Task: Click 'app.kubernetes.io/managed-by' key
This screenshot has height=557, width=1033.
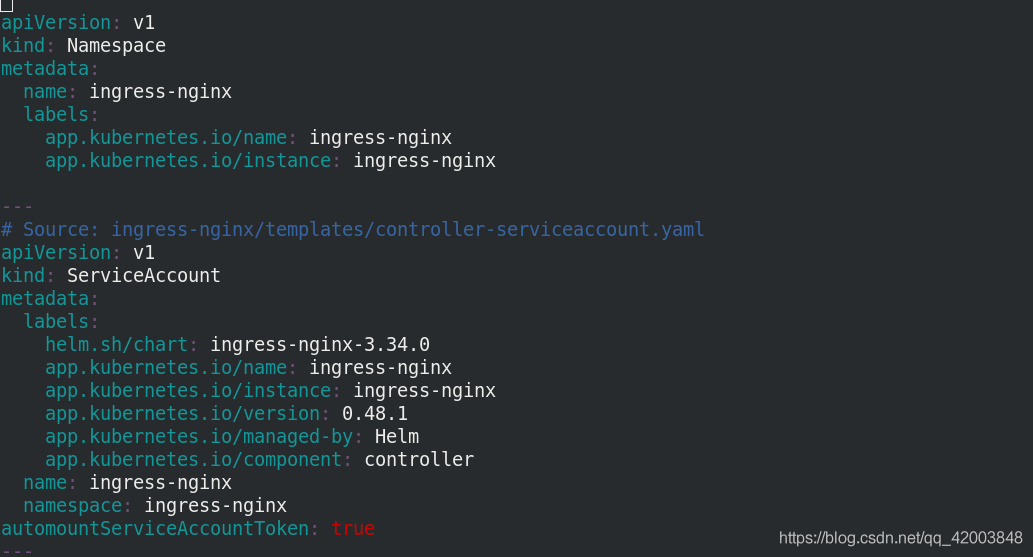Action: click(199, 436)
